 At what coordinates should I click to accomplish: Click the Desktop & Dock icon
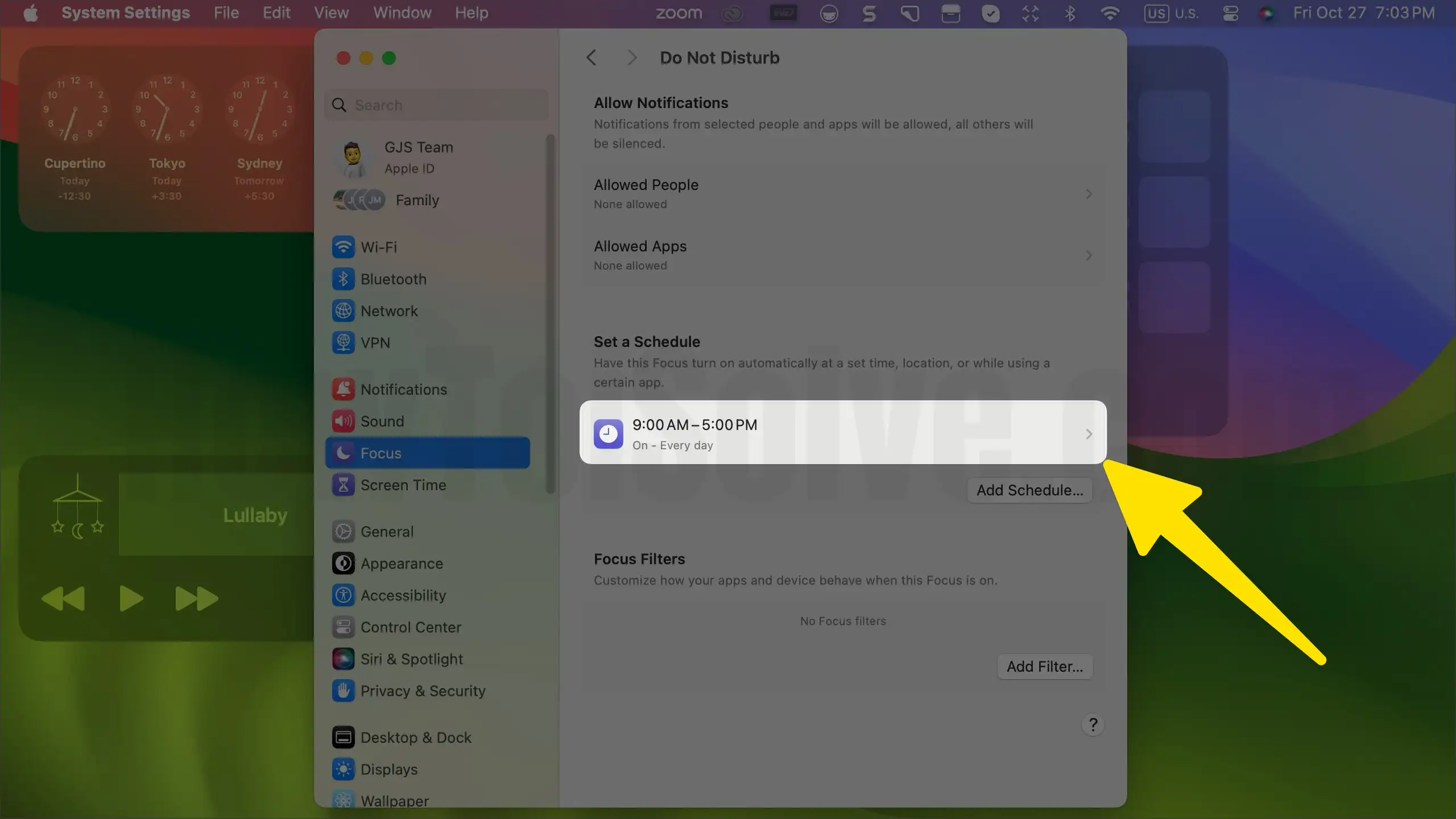pyautogui.click(x=343, y=738)
